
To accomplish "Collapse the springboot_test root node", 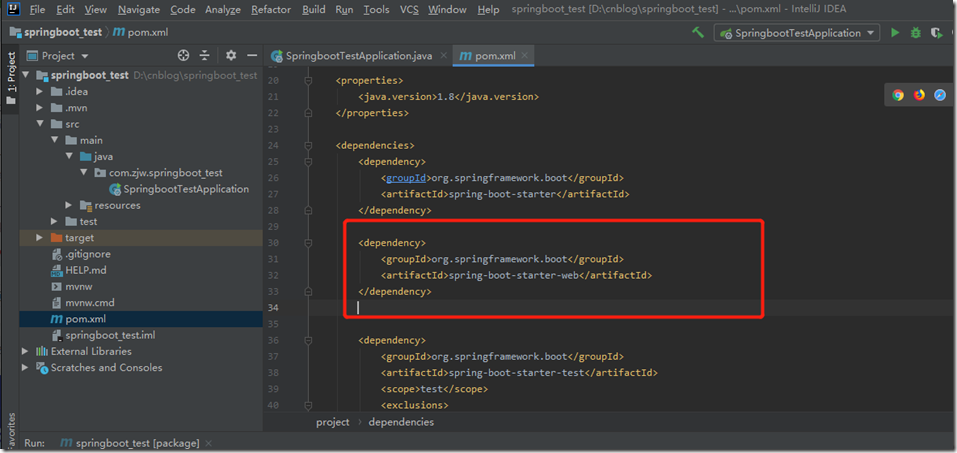I will pos(26,75).
